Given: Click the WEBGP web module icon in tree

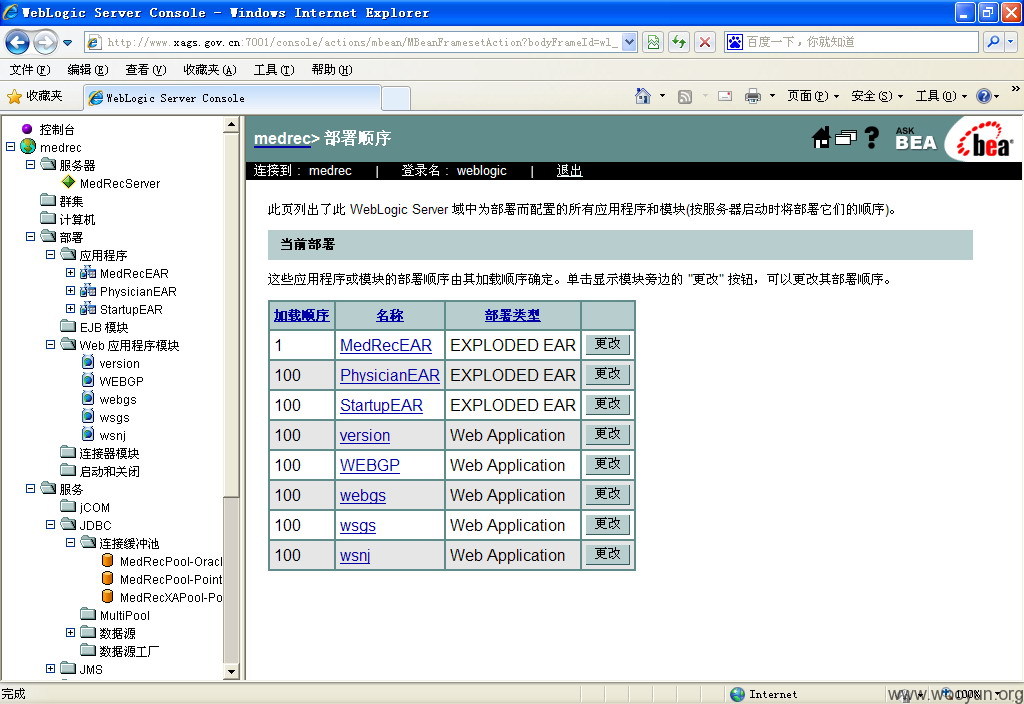Looking at the screenshot, I should click(x=88, y=380).
